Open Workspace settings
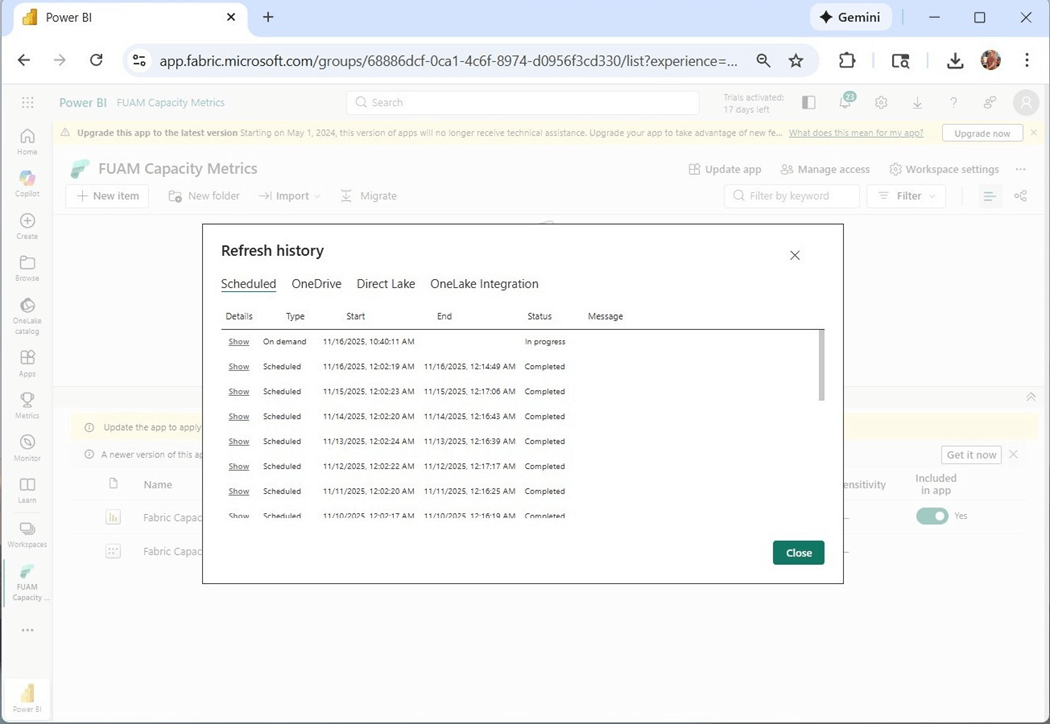1050x724 pixels. tap(944, 169)
